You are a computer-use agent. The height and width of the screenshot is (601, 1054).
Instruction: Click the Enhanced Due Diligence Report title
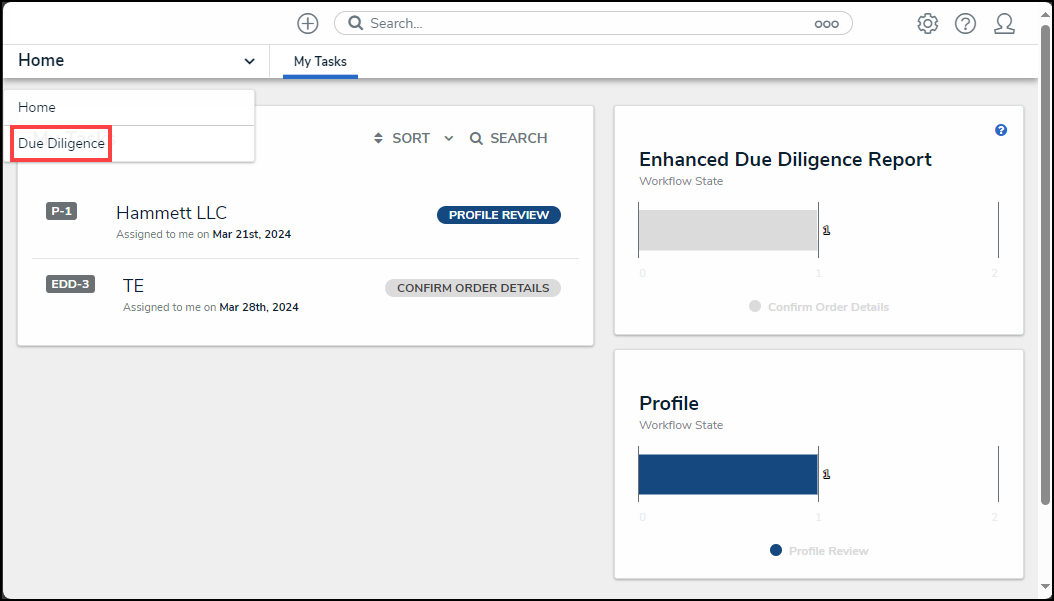[785, 159]
